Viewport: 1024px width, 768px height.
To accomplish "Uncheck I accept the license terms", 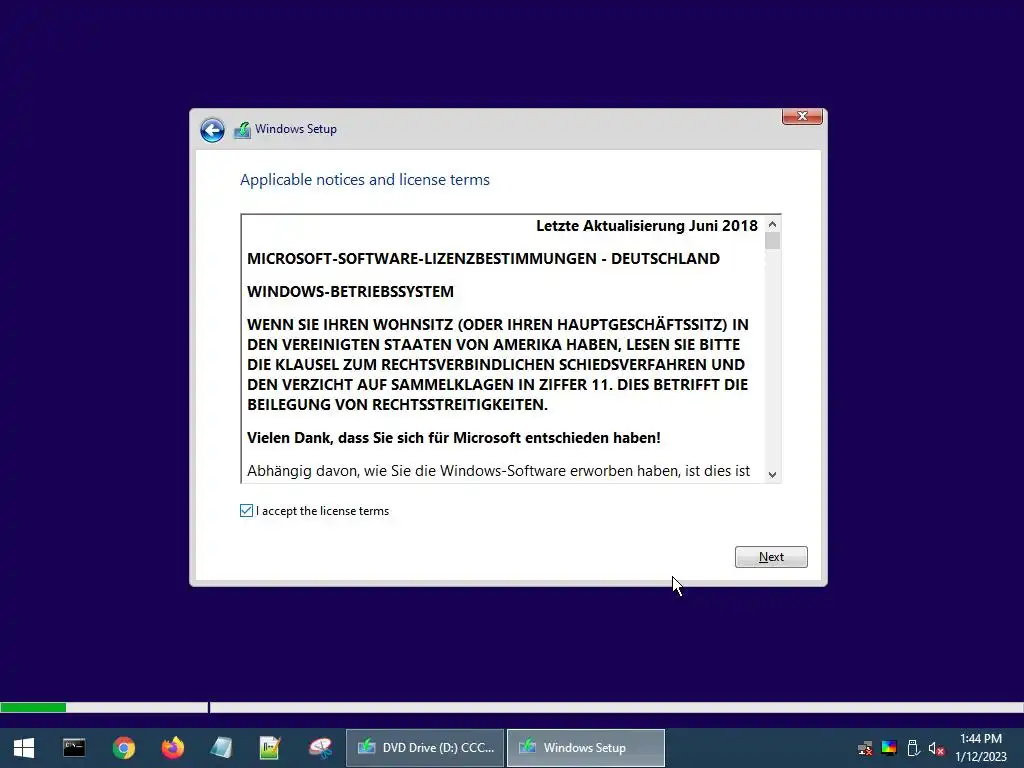I will (246, 511).
